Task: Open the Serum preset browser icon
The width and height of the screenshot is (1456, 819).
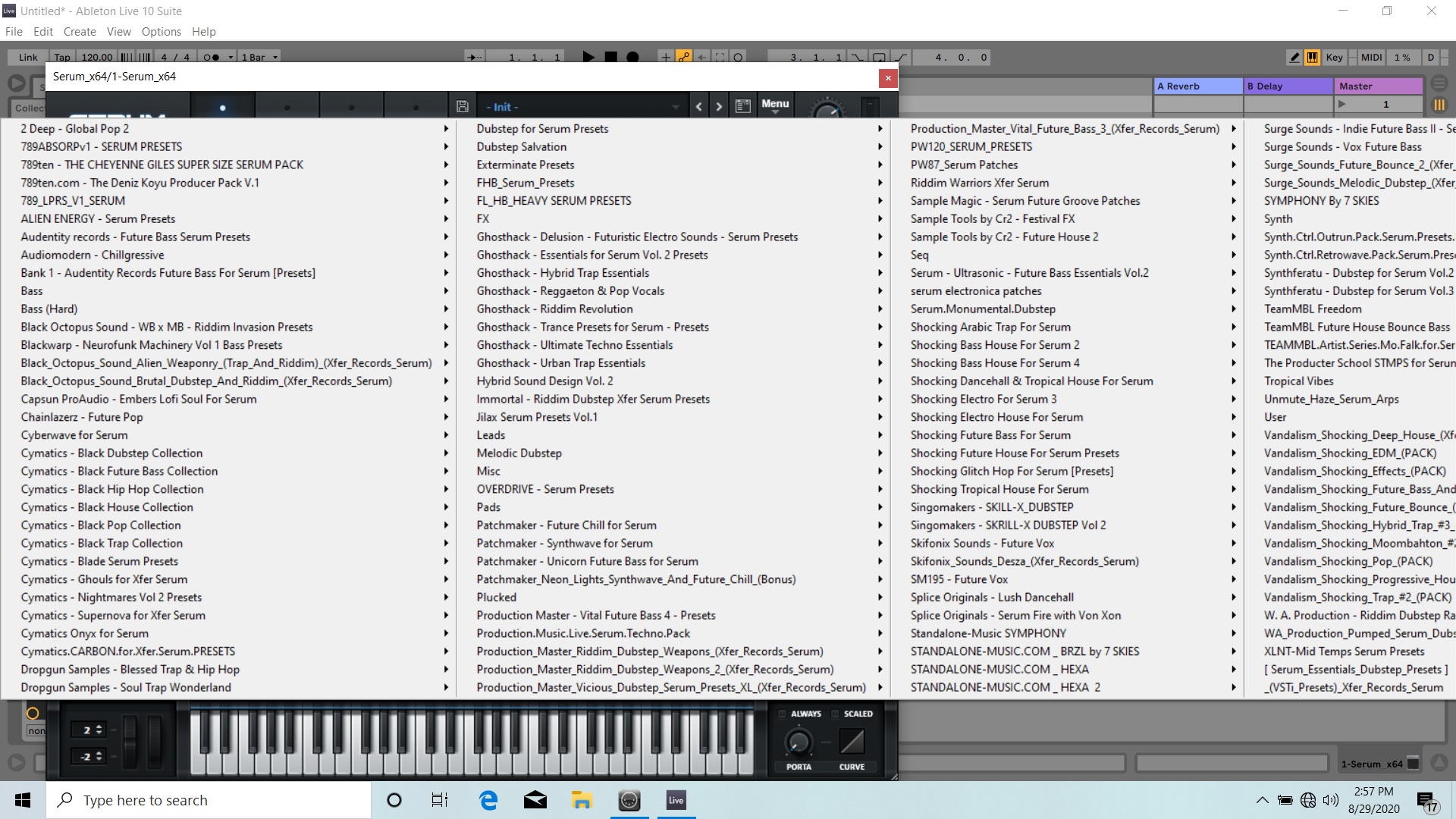Action: click(743, 107)
